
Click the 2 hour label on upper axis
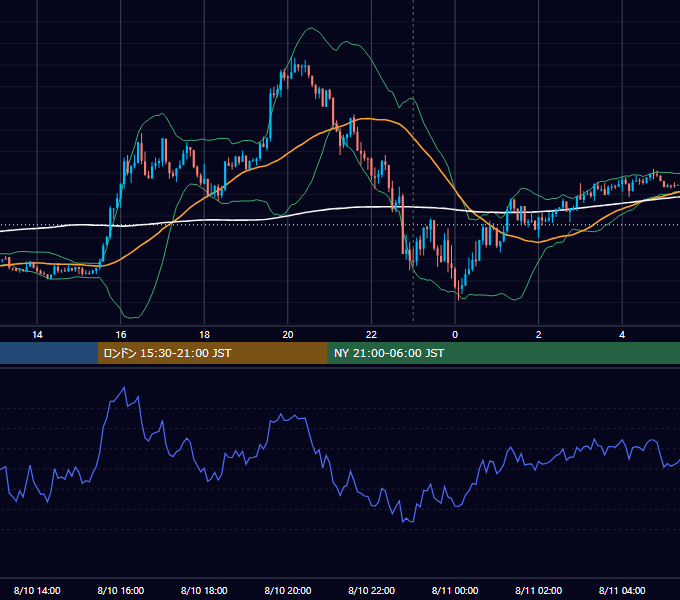click(539, 335)
